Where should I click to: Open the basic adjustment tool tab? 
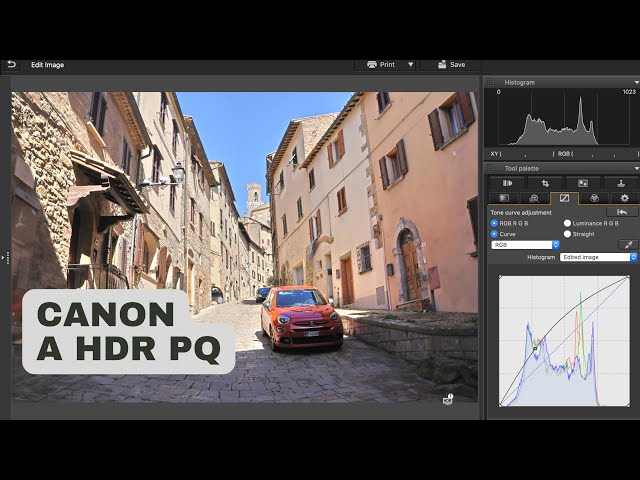click(x=504, y=198)
